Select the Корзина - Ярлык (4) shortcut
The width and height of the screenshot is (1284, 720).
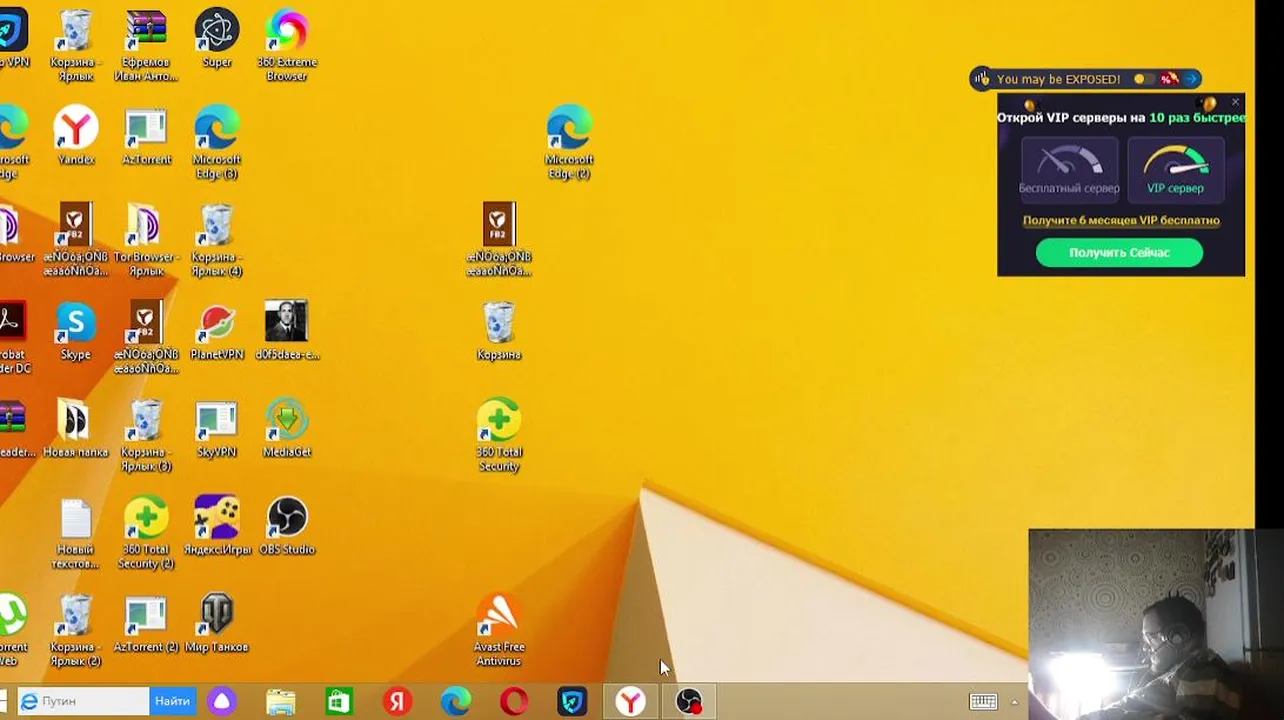pyautogui.click(x=217, y=240)
